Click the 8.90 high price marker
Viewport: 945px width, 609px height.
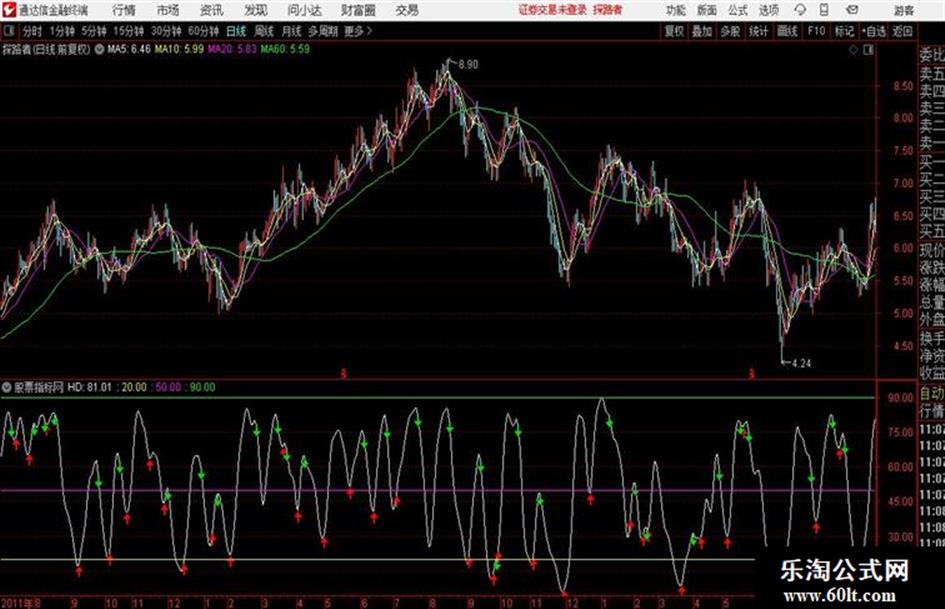point(468,65)
